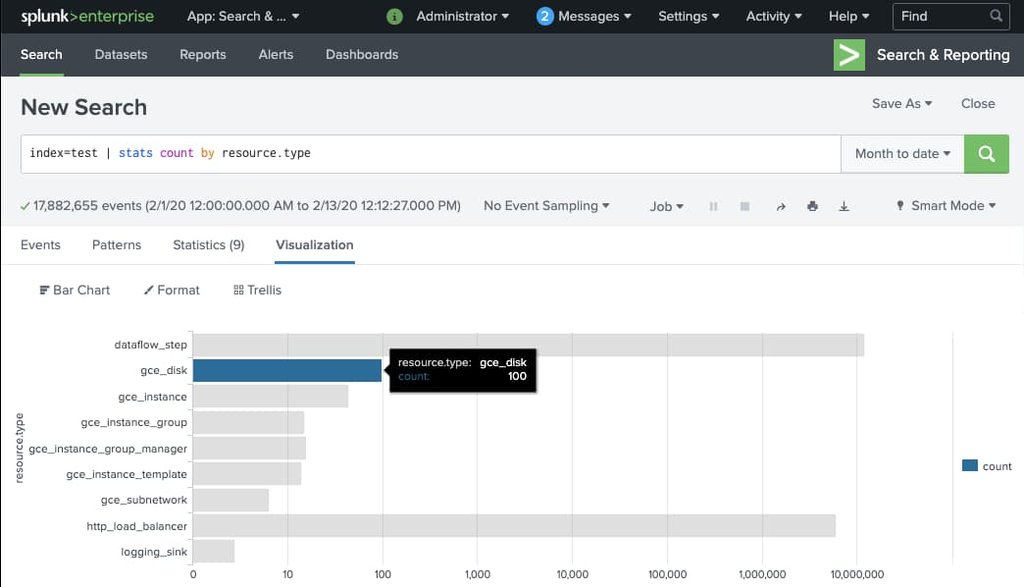Switch to the Patterns tab

[x=116, y=245]
